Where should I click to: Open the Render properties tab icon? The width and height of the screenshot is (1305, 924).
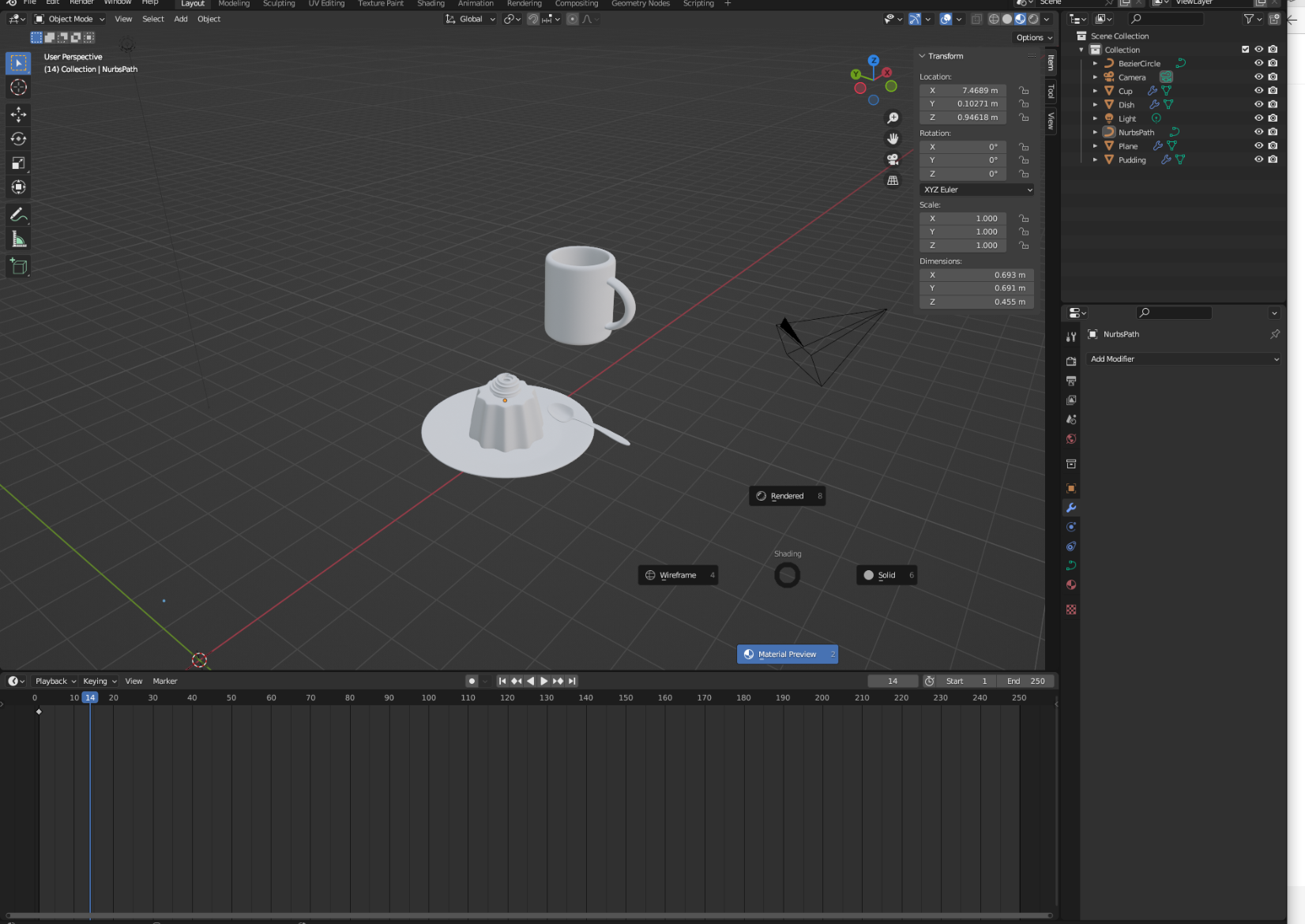1071,361
